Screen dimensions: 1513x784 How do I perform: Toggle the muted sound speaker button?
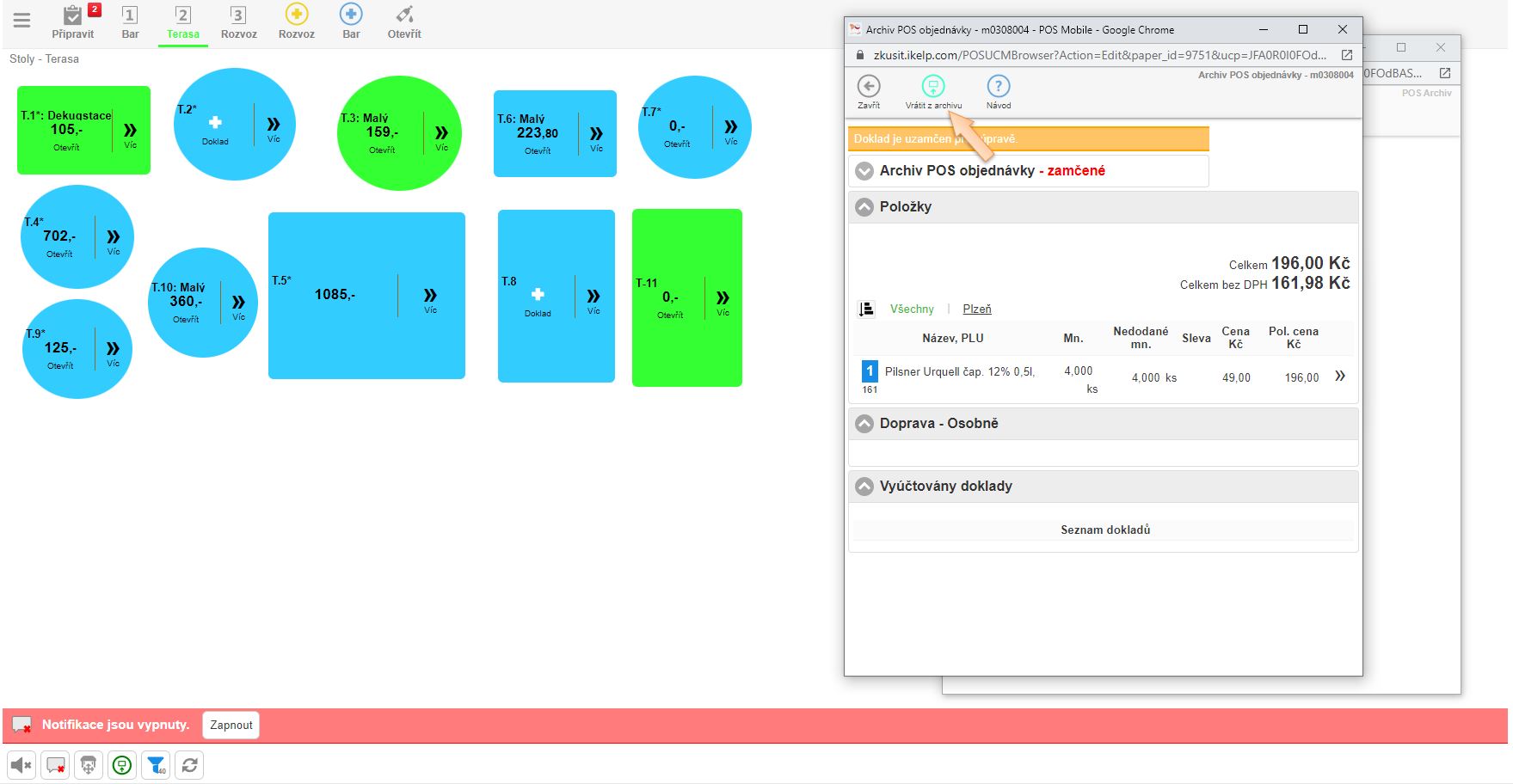pos(21,764)
